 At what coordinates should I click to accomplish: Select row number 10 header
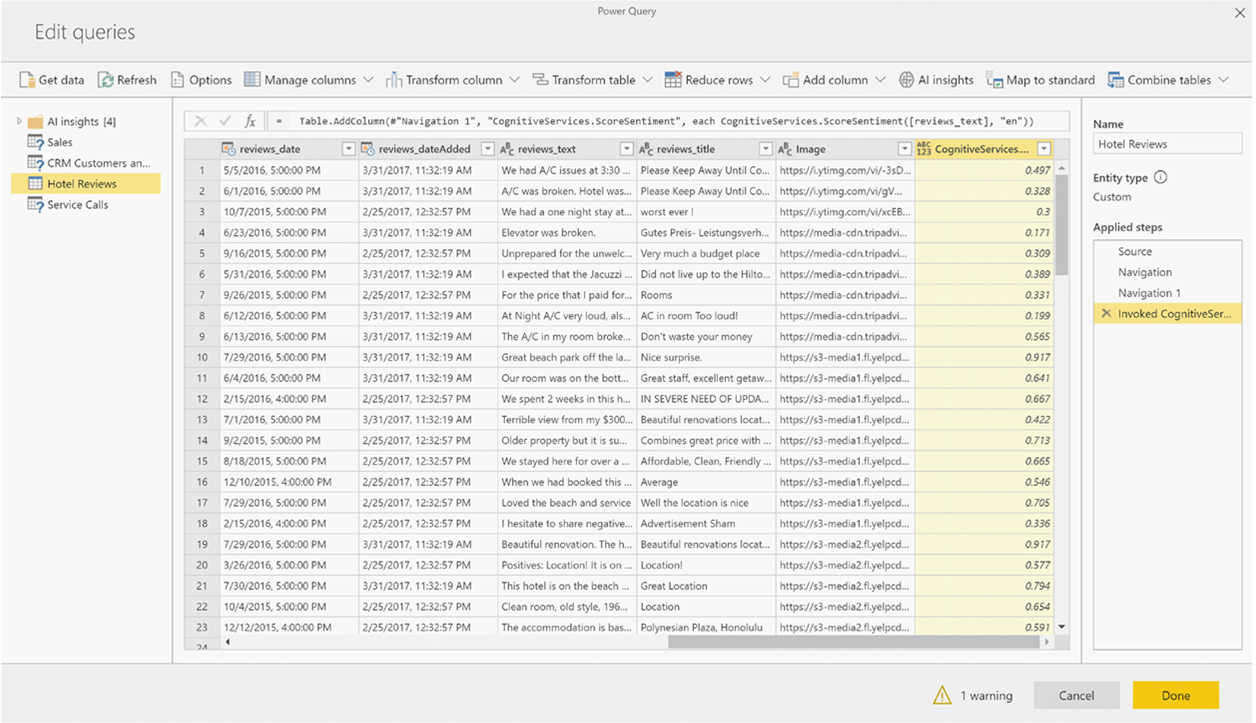click(202, 357)
